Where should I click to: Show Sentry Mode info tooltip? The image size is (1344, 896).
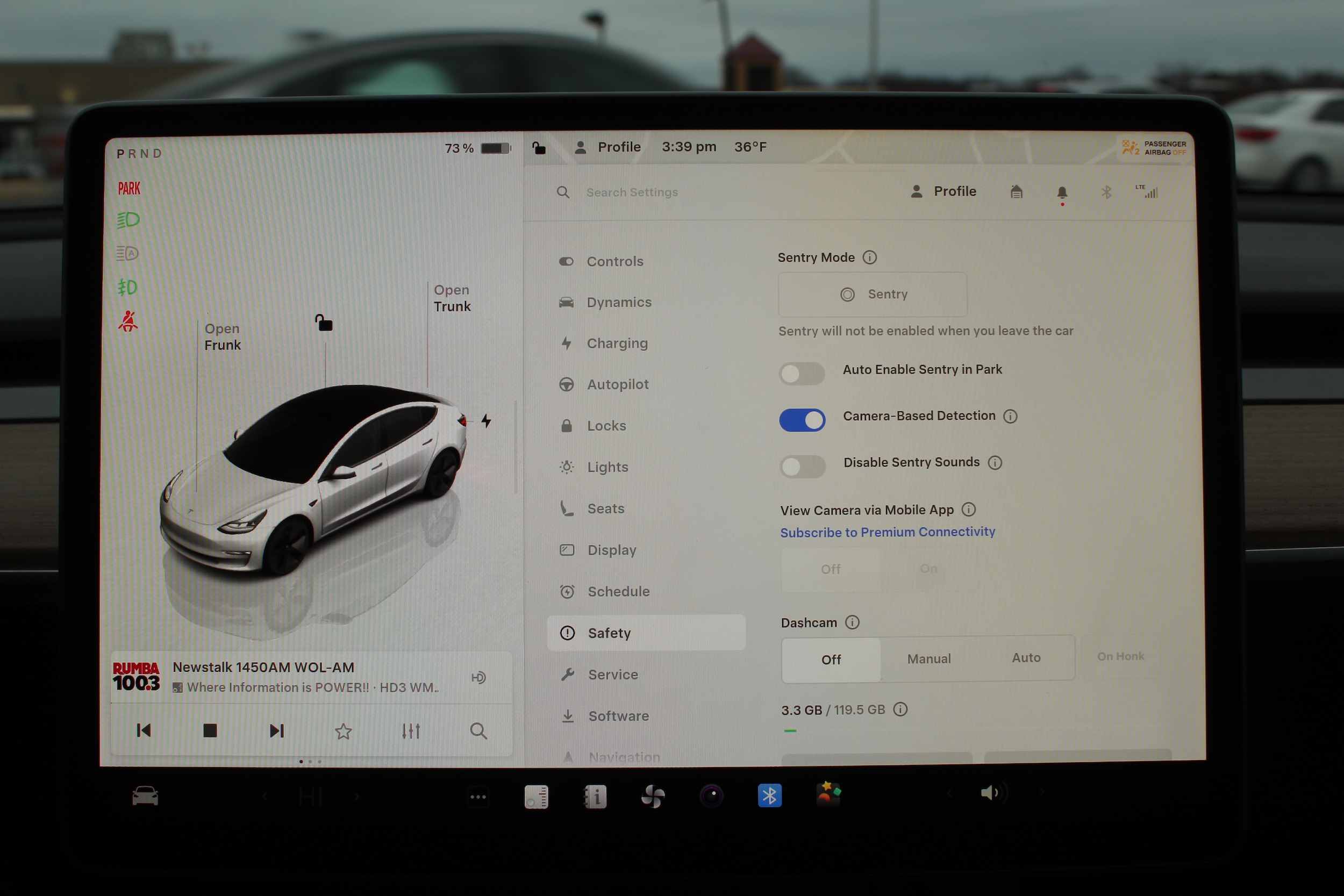point(869,257)
